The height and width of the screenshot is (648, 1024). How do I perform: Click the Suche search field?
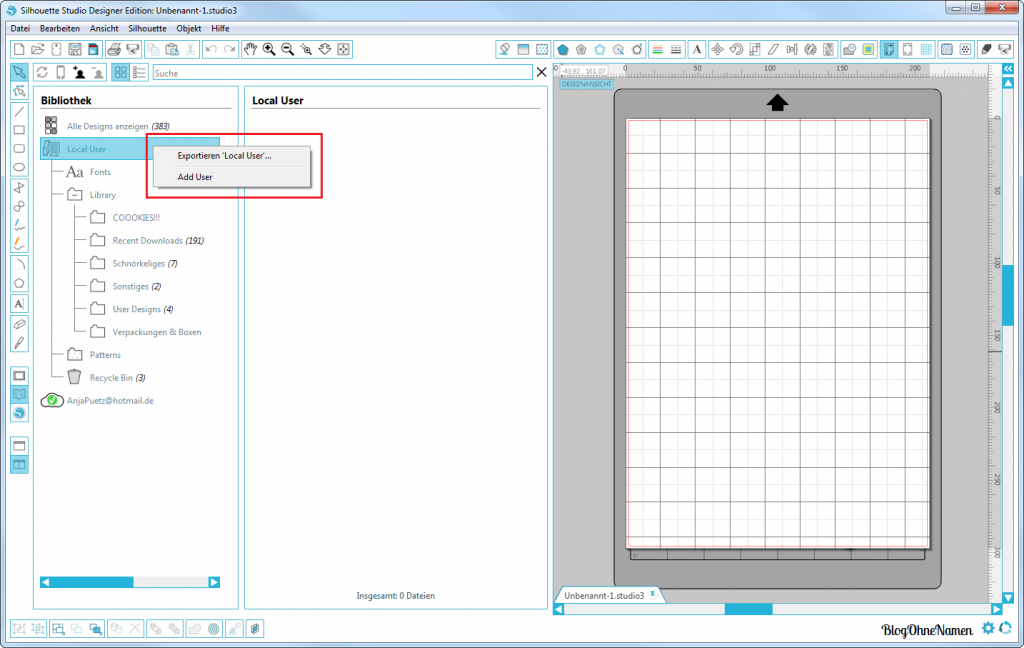coord(340,73)
